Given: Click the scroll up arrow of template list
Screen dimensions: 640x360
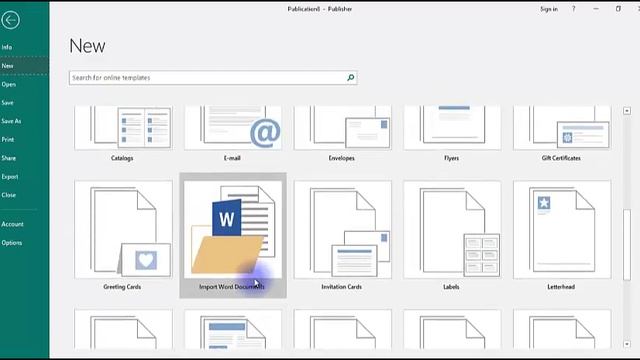Looking at the screenshot, I should point(627,111).
